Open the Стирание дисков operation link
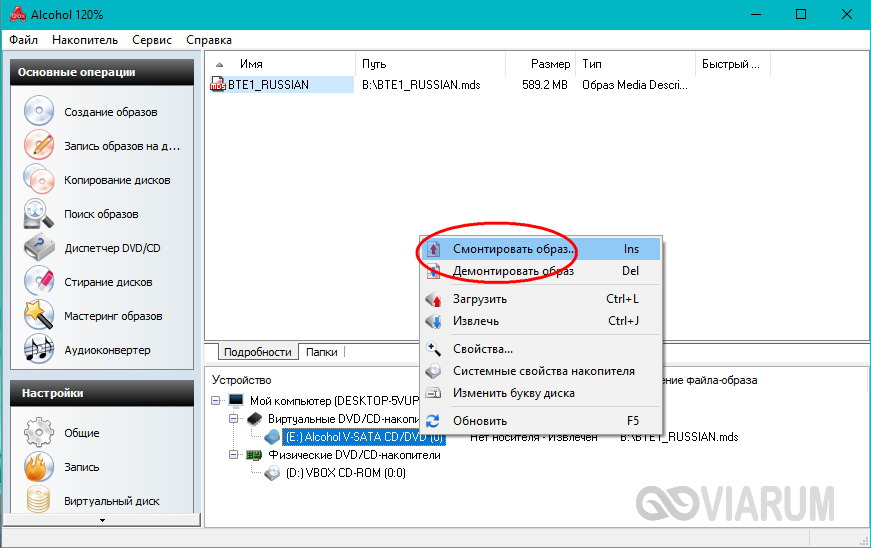Viewport: 871px width, 548px height. pos(108,282)
